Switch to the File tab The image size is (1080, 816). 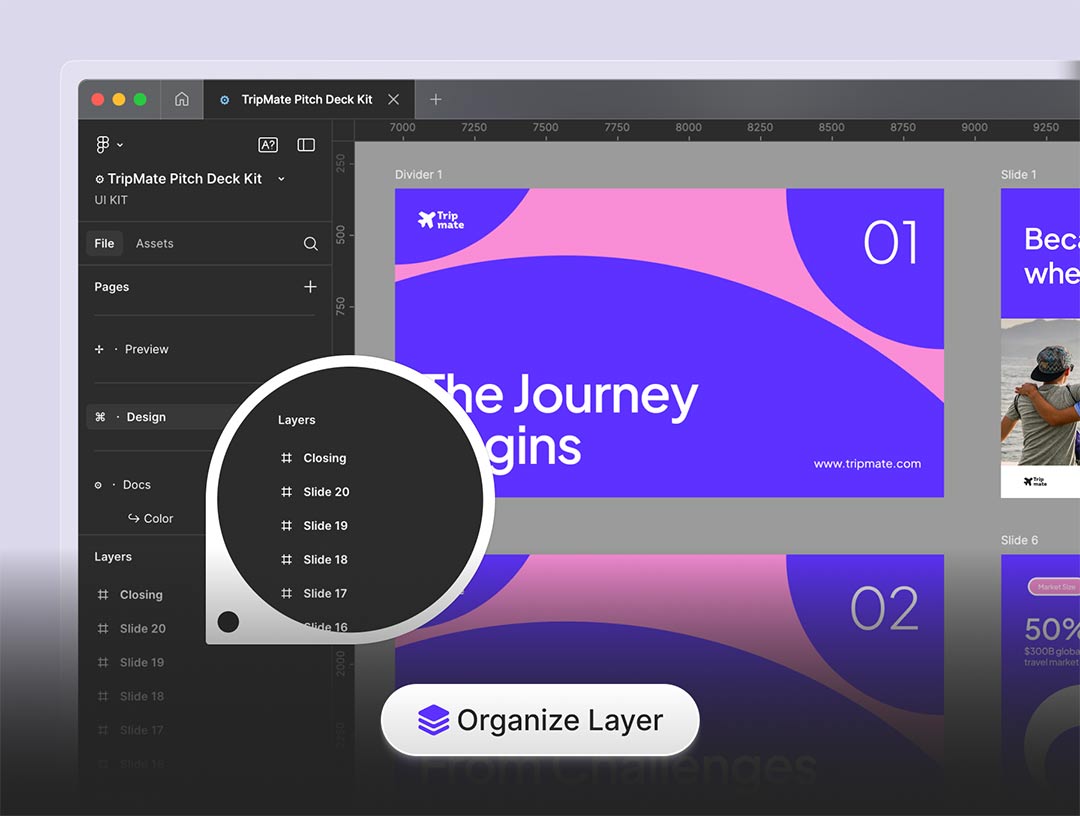coord(104,243)
